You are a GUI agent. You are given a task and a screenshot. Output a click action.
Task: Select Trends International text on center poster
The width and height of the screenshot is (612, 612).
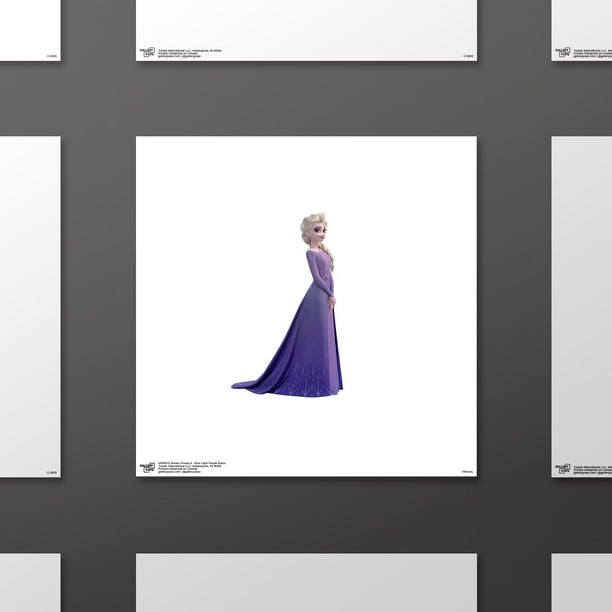click(x=189, y=466)
